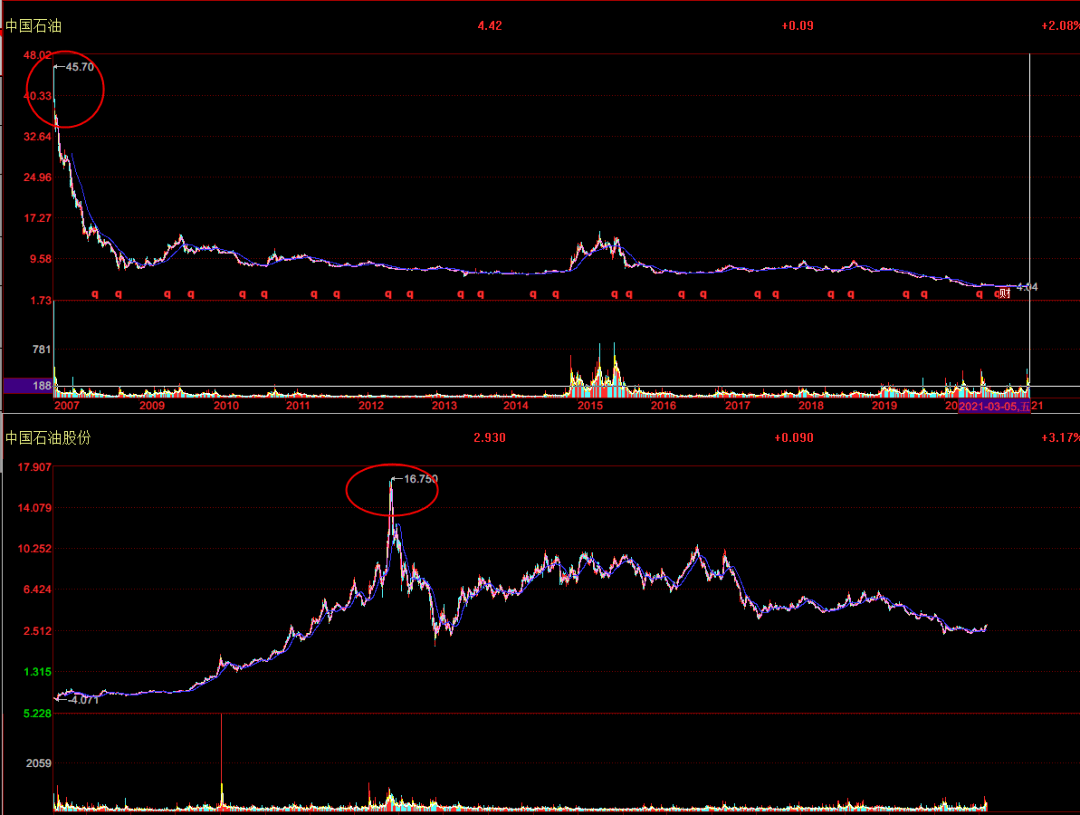Click the 中国石油 stock name title
This screenshot has width=1080, height=815.
pos(34,26)
